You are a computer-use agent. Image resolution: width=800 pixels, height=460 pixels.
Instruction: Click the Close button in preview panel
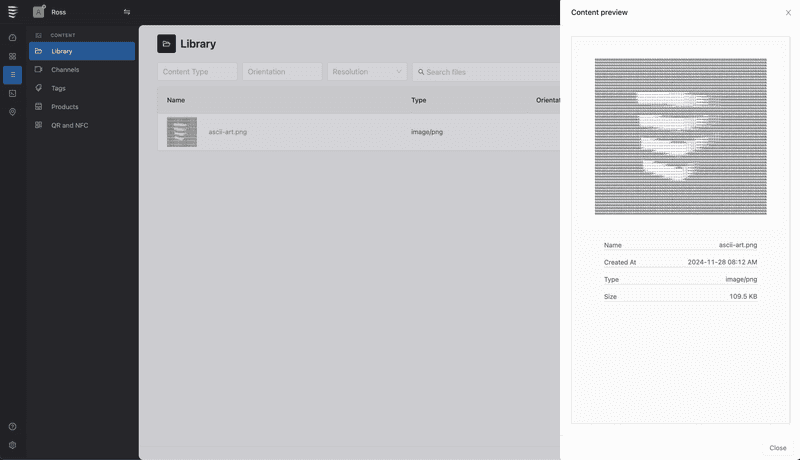pos(777,448)
